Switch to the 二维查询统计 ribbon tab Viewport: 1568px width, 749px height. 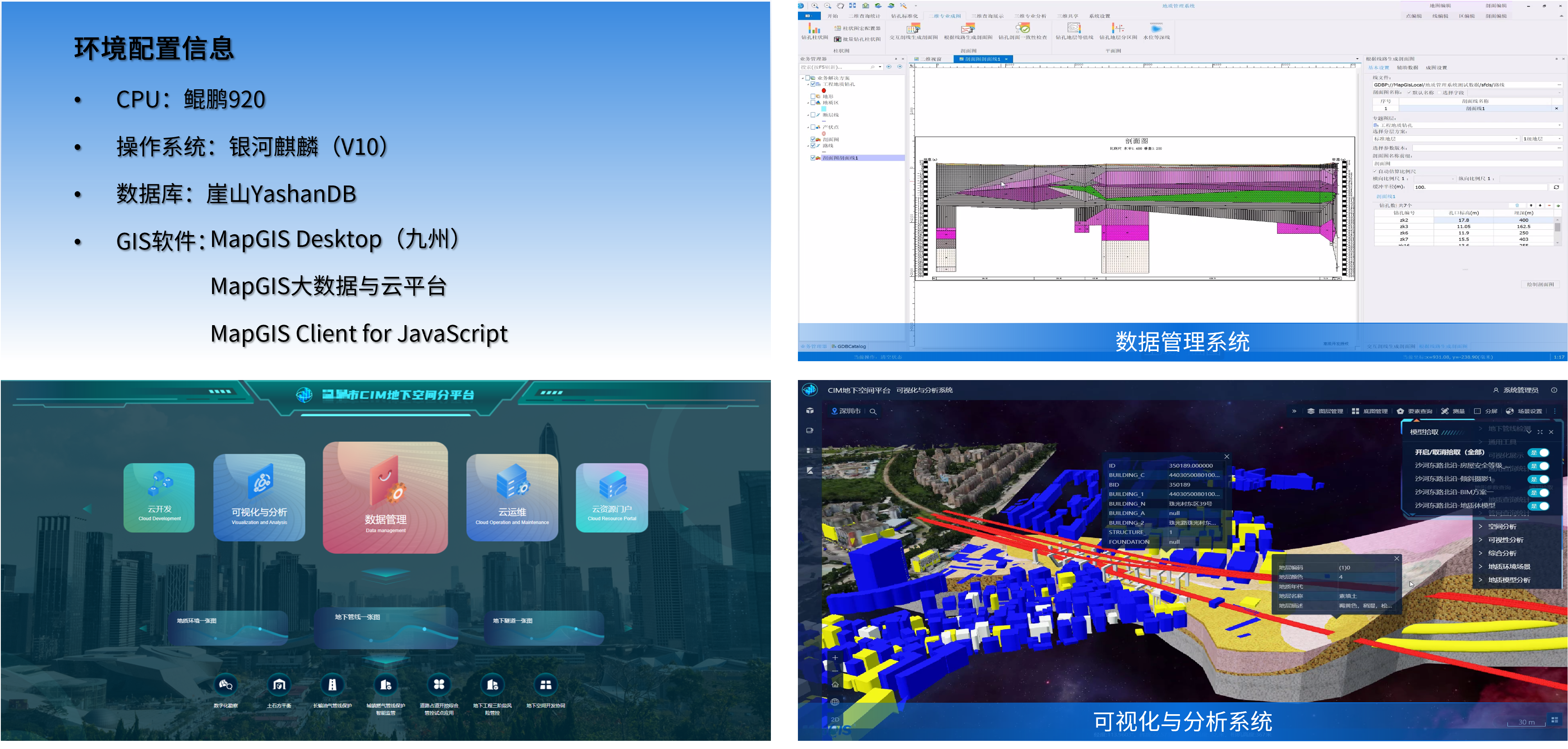click(x=865, y=16)
